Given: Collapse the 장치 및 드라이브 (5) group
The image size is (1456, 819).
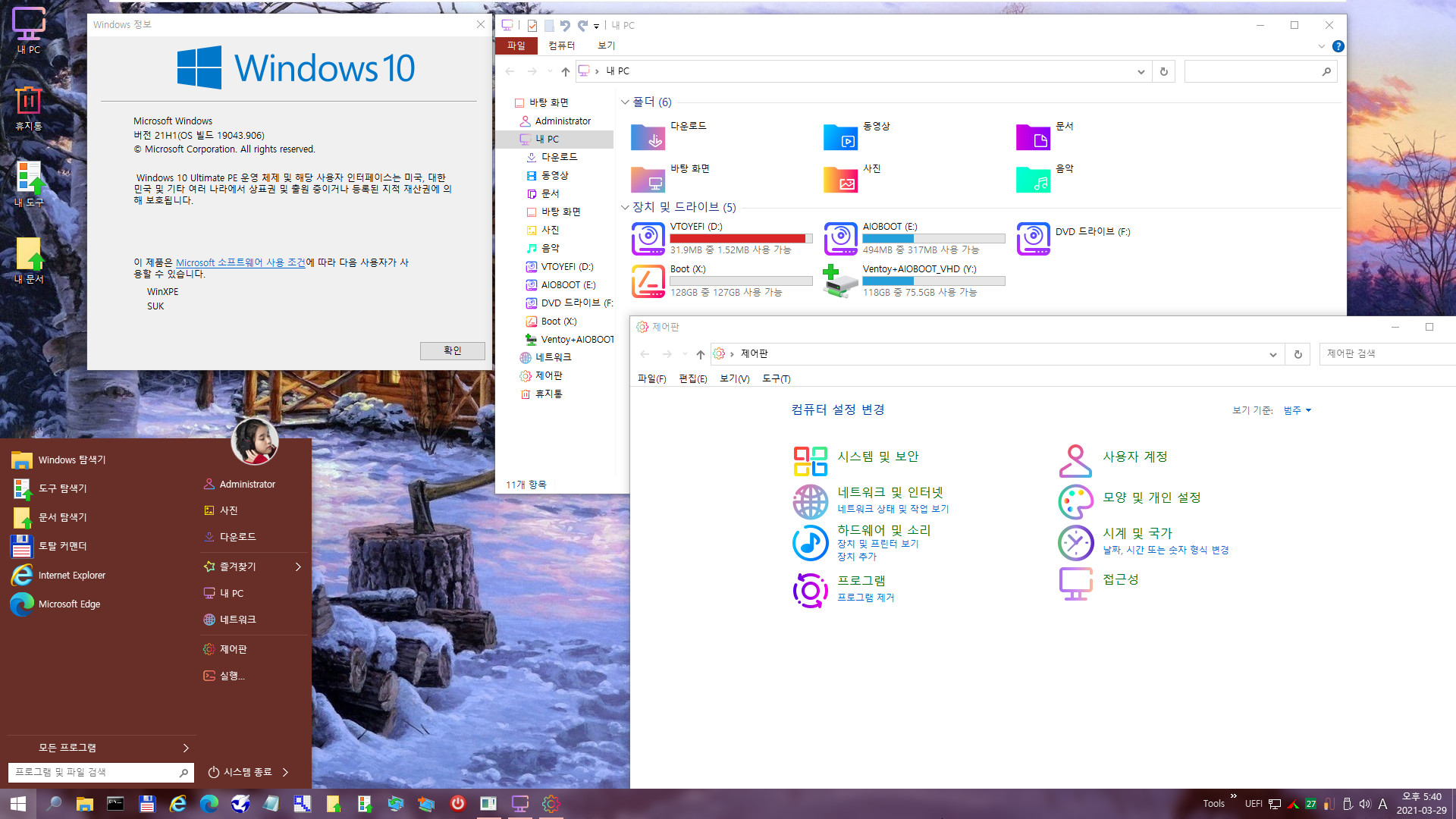Looking at the screenshot, I should [x=625, y=207].
